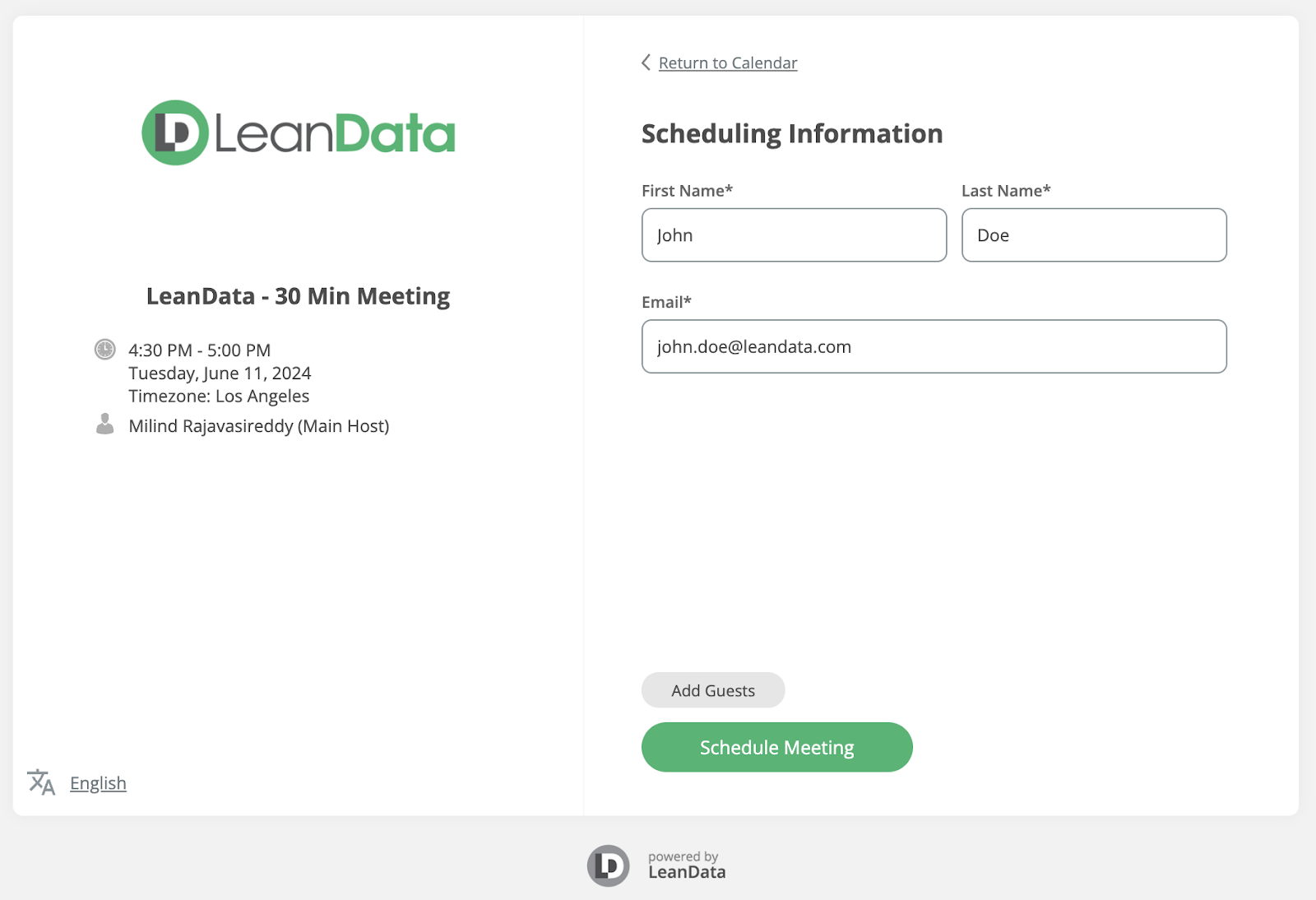The width and height of the screenshot is (1316, 900).
Task: Click the back chevron beside Return to Calendar
Action: 646,63
